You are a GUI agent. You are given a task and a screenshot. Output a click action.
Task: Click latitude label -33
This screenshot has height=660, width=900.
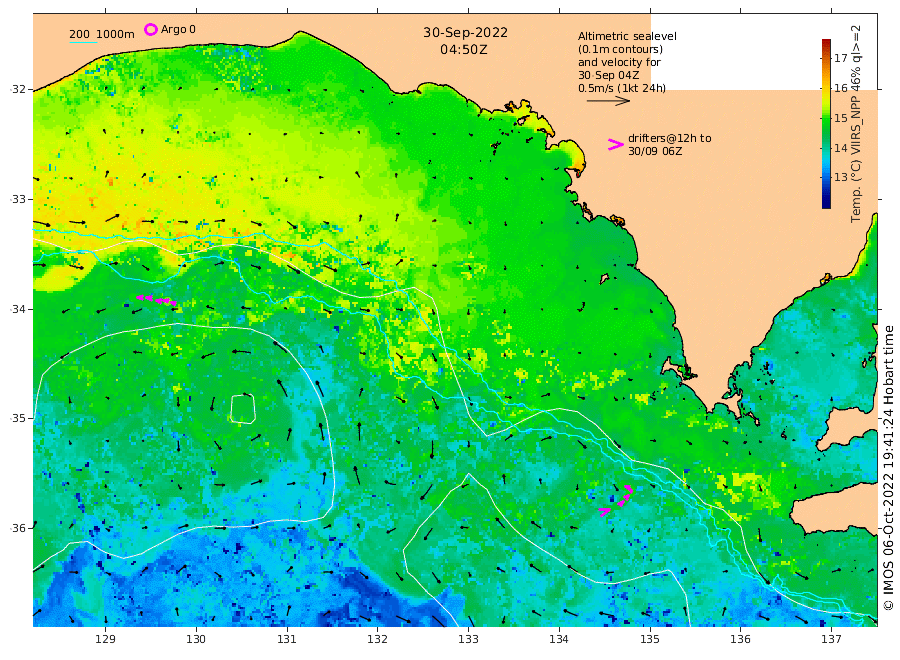[18, 199]
